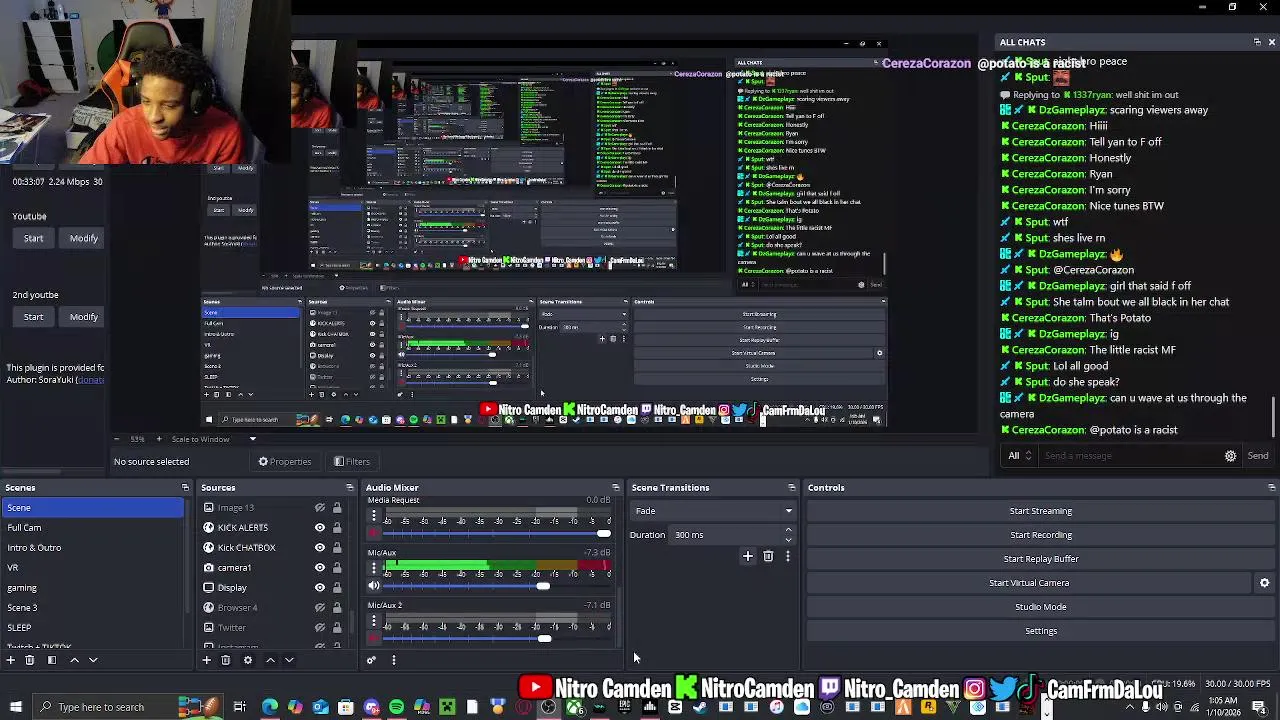
Task: Open Task View on the taskbar
Action: pyautogui.click(x=240, y=707)
